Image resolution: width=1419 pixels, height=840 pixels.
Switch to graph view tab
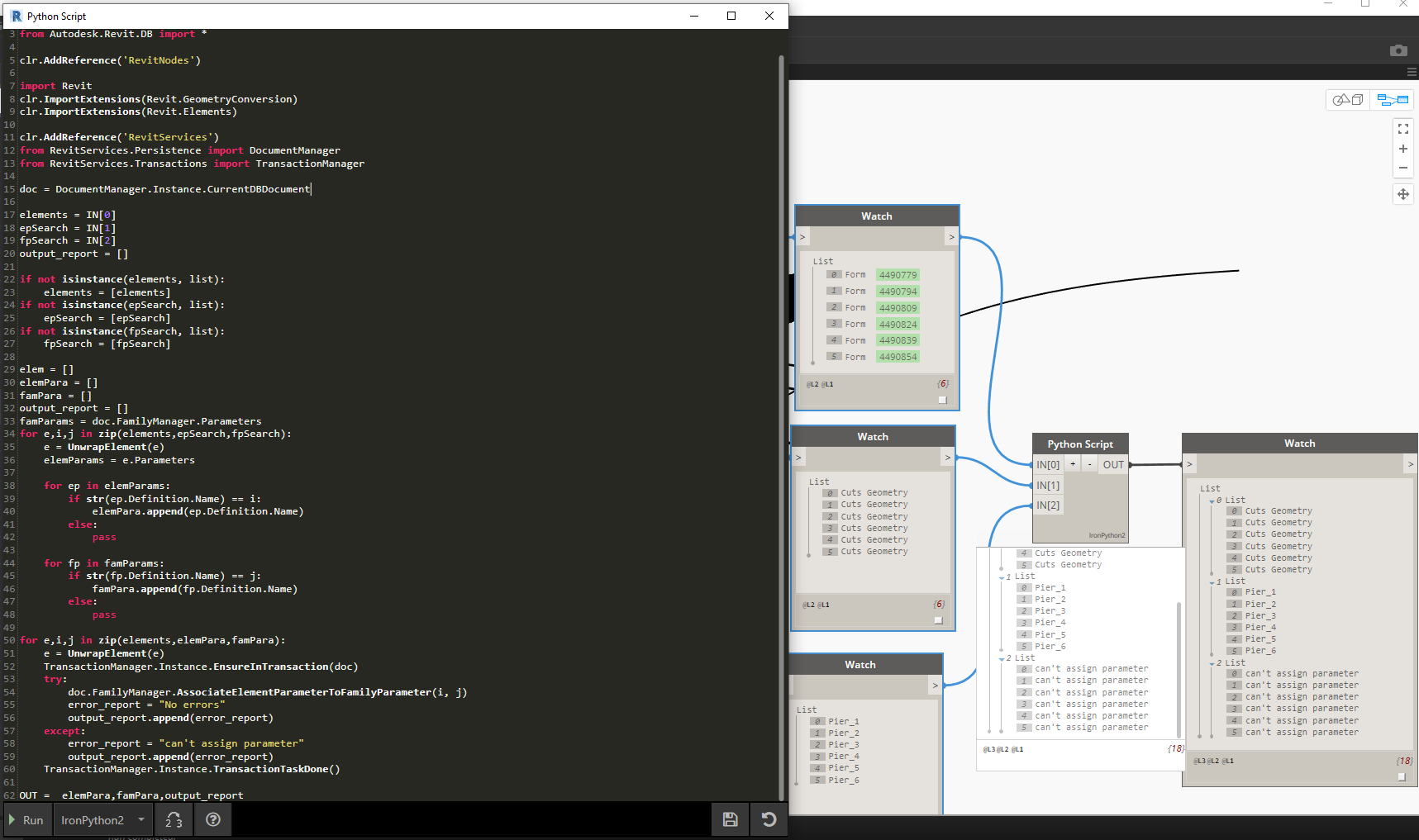(x=1392, y=99)
